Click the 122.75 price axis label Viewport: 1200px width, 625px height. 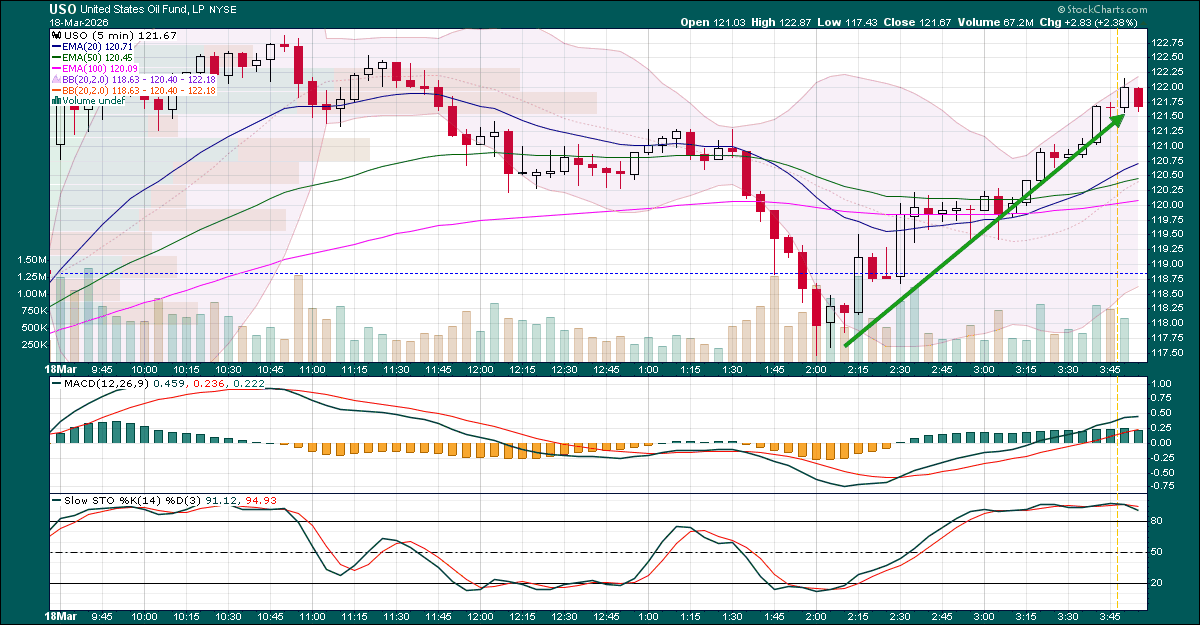click(1169, 42)
